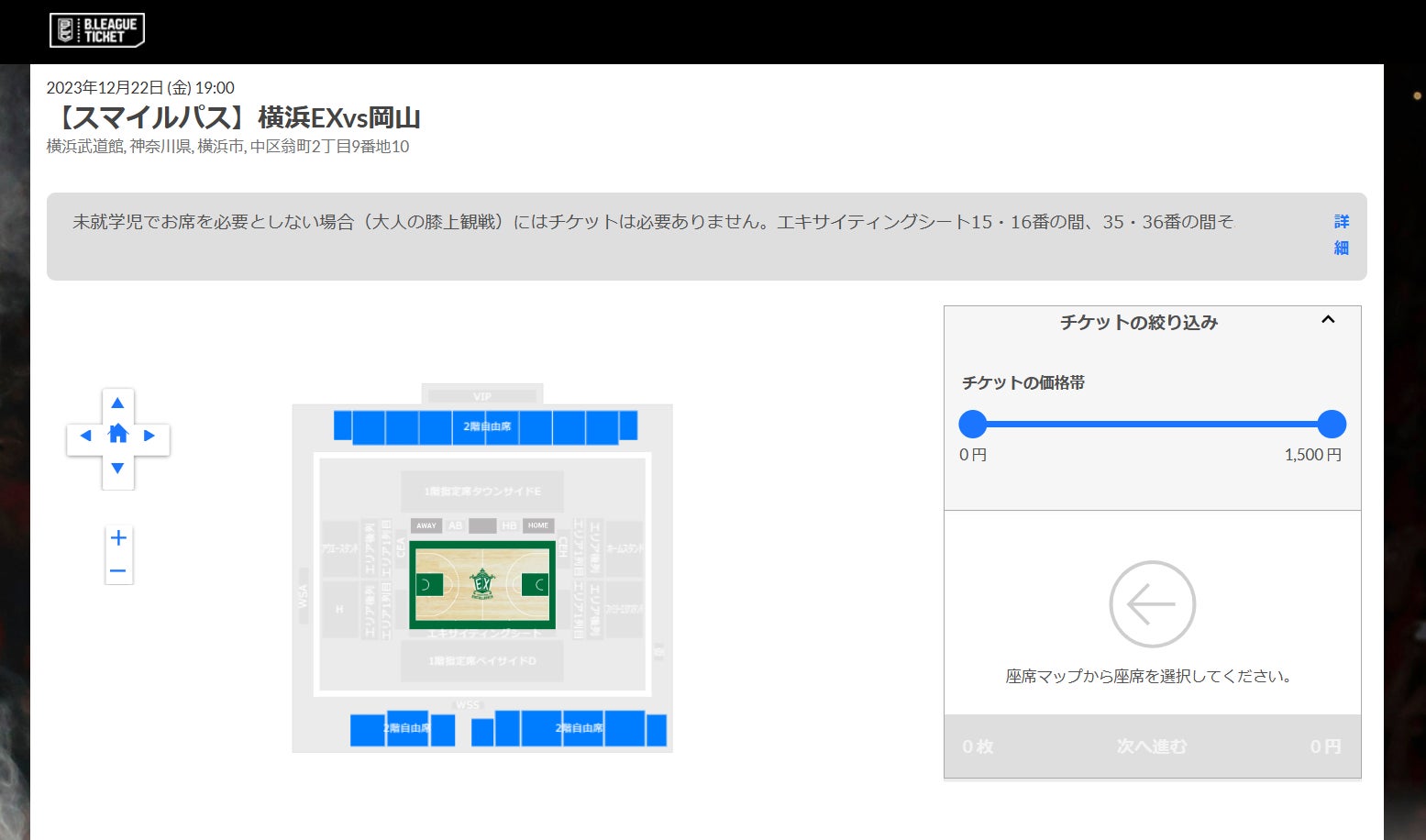Pan the seat map left

click(85, 436)
